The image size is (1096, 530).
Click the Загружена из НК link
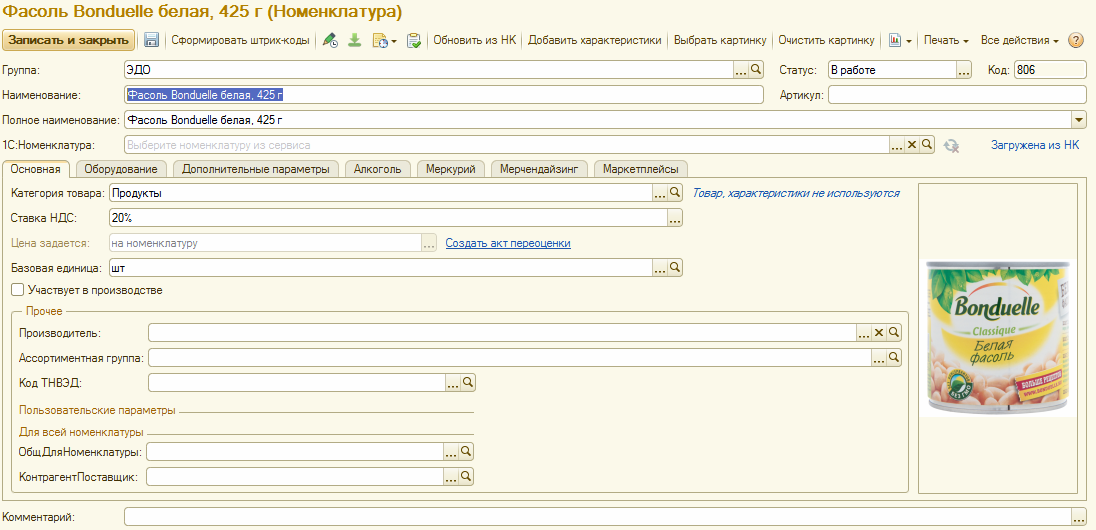1035,145
